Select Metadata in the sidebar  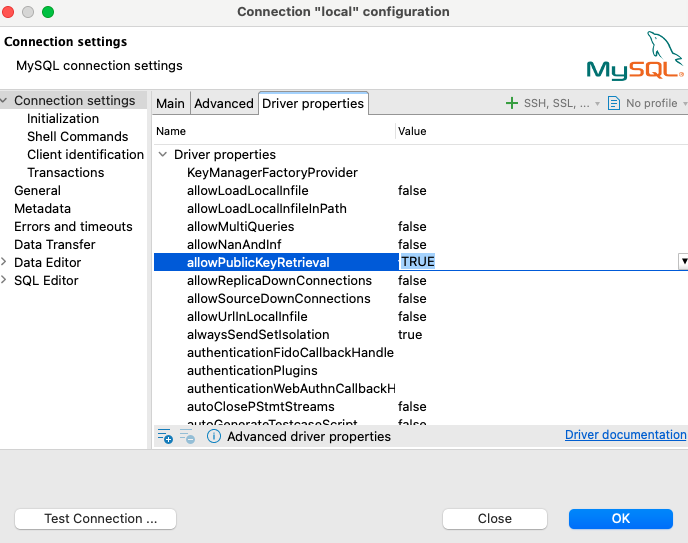point(43,208)
